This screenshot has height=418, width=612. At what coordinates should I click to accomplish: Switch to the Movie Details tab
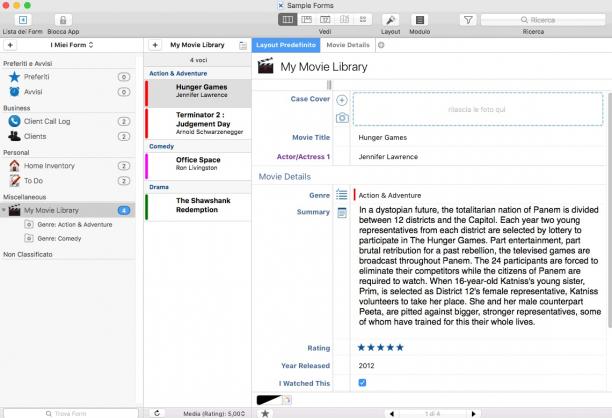348,45
